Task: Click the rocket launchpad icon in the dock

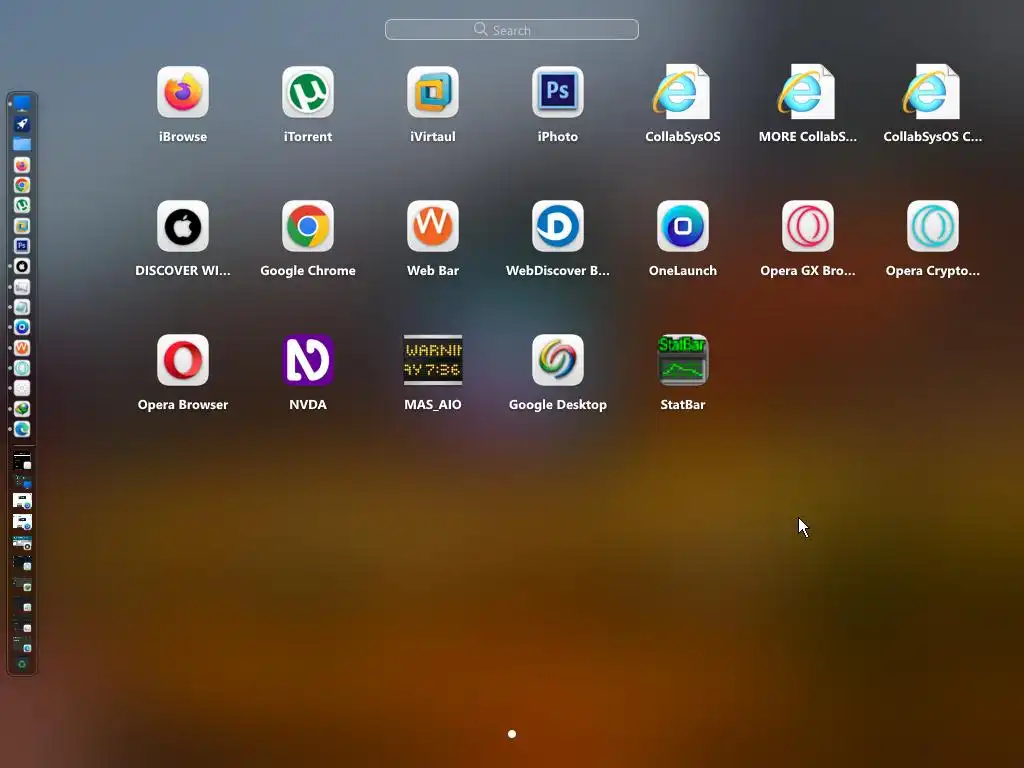Action: pyautogui.click(x=22, y=123)
